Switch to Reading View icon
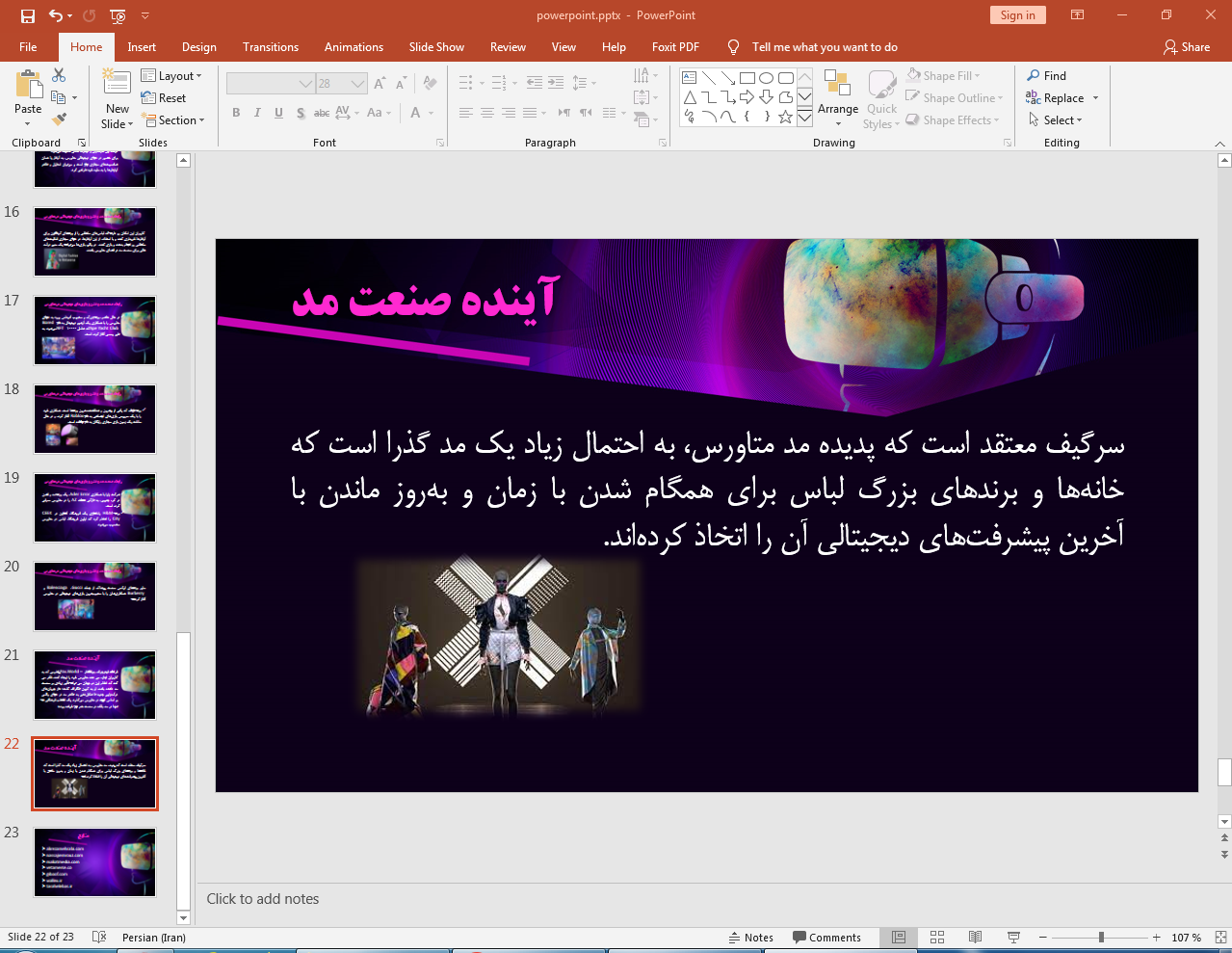1232x953 pixels. pos(975,938)
